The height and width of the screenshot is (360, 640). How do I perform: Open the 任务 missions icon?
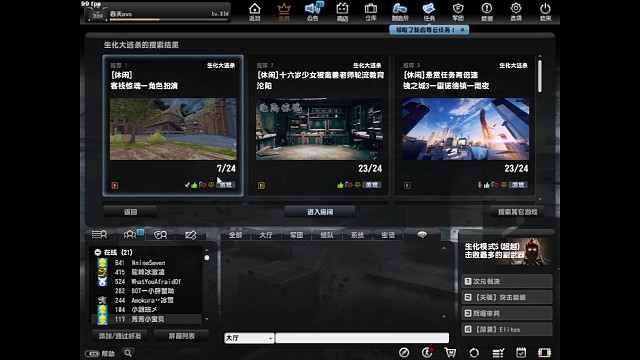(429, 12)
